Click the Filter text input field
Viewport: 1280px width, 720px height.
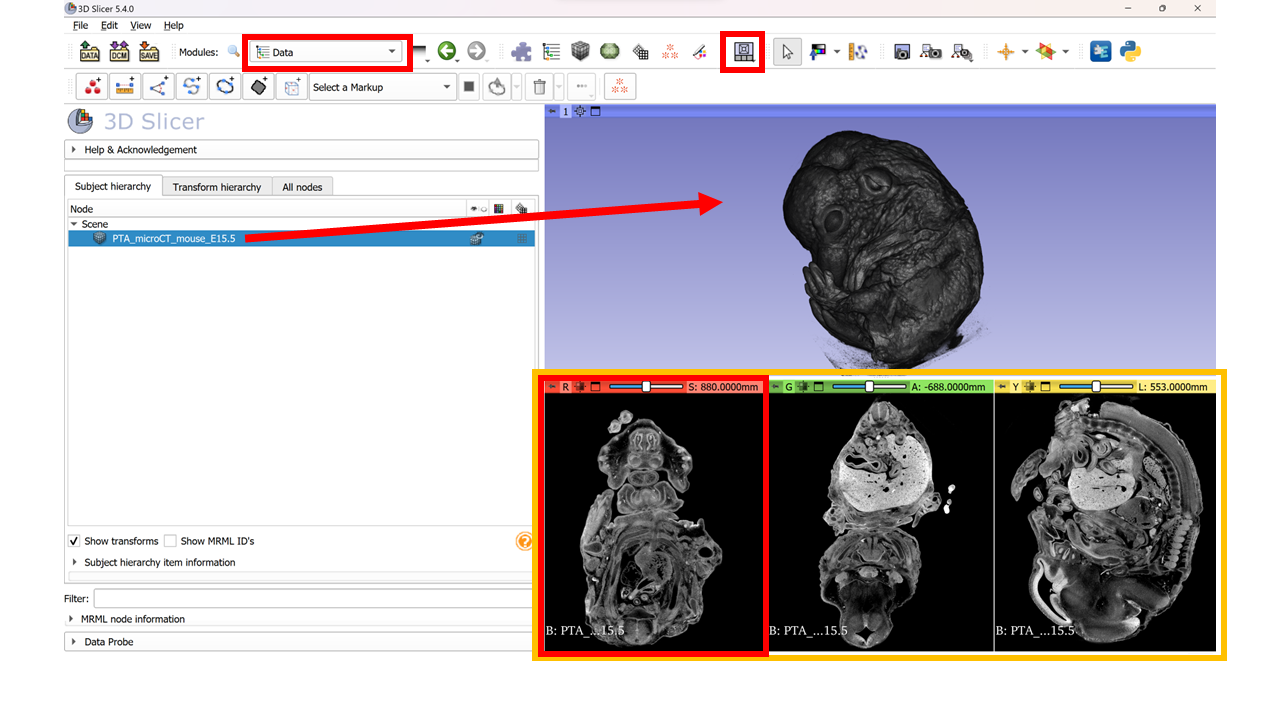(x=314, y=598)
